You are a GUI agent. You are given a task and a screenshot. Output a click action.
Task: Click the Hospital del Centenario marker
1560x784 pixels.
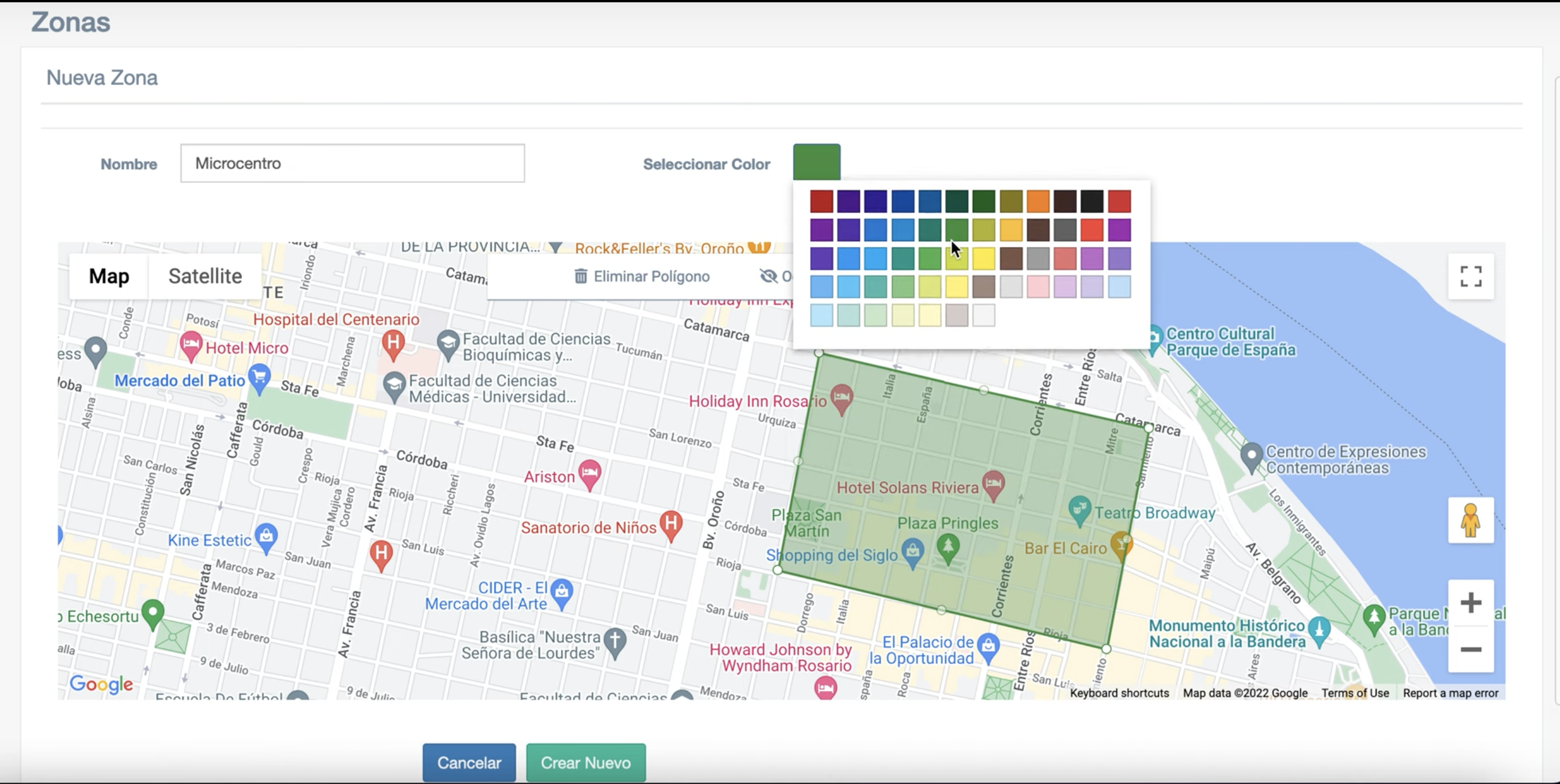click(x=393, y=342)
